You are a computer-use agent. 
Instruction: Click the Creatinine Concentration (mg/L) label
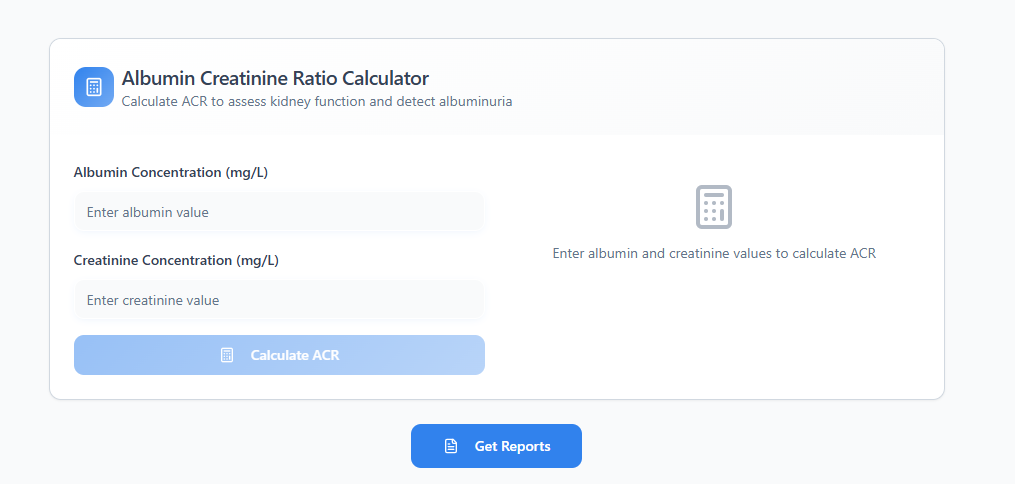[176, 261]
